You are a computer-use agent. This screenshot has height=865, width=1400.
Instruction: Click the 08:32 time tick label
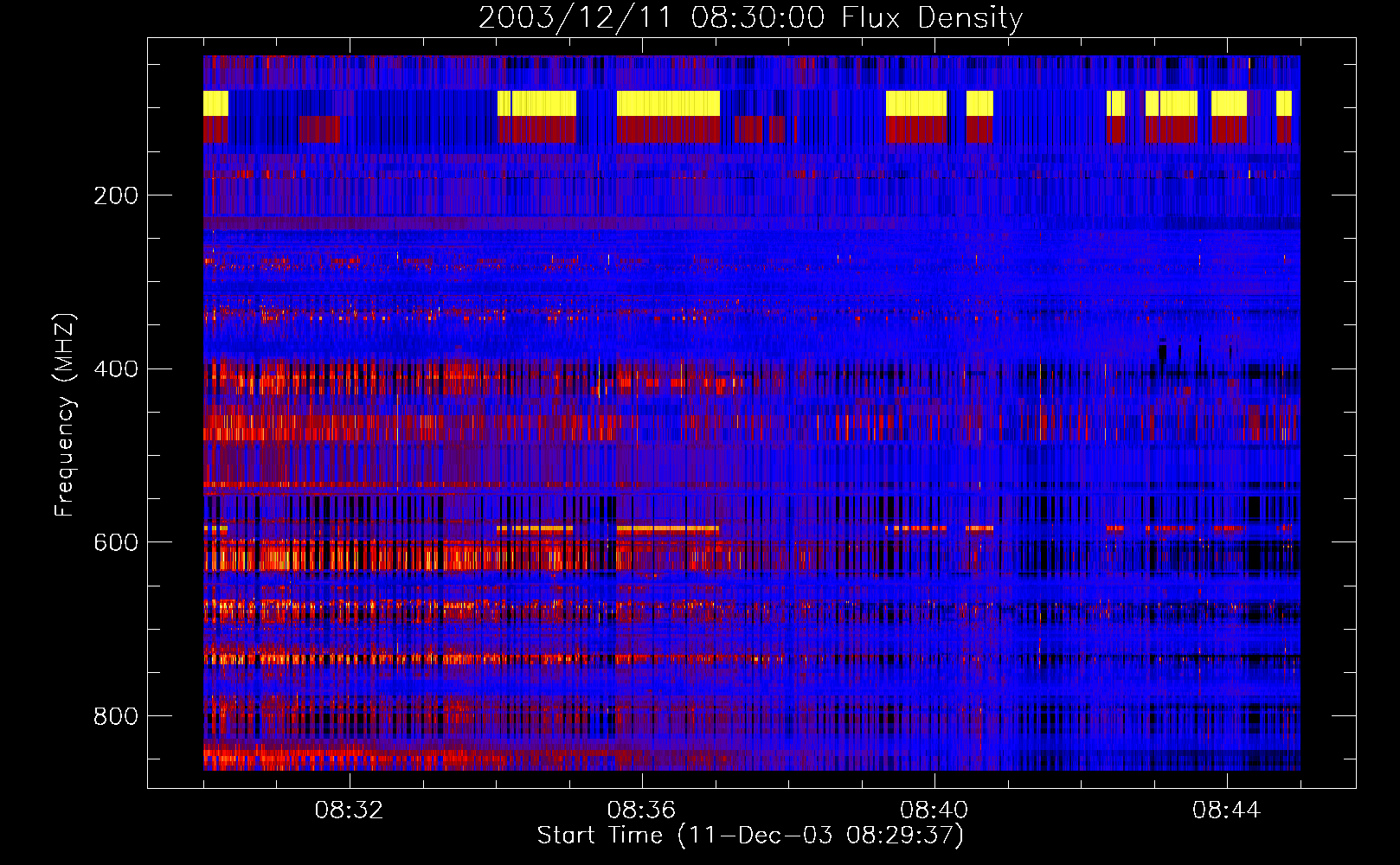[x=349, y=811]
